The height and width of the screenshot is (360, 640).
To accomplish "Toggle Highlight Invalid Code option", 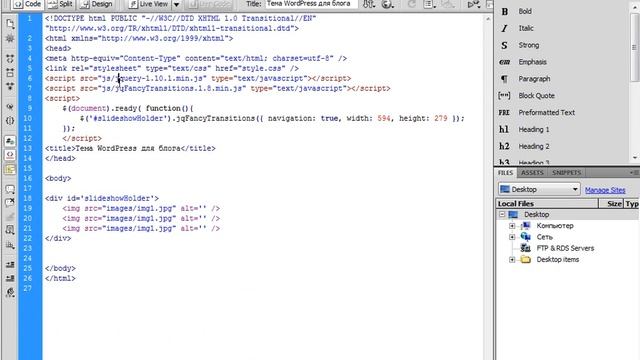I will [x=10, y=155].
